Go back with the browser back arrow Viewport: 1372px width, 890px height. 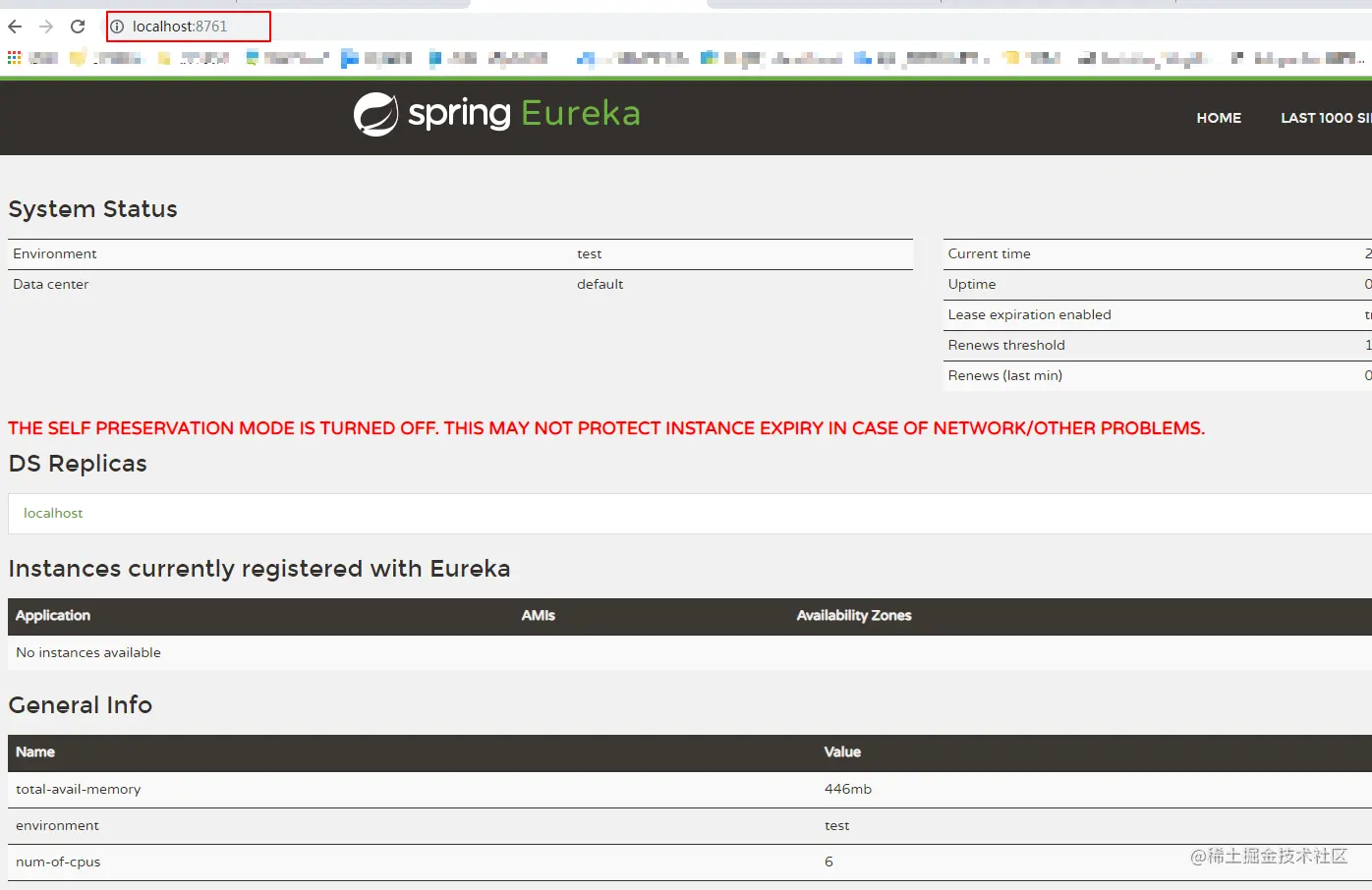[15, 27]
